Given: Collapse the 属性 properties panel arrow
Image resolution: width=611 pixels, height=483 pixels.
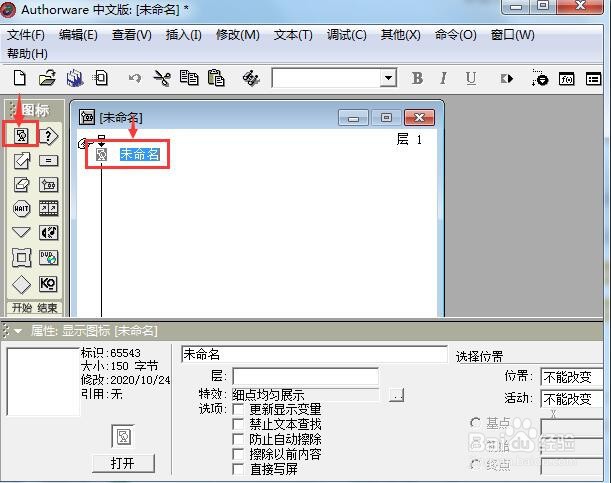Looking at the screenshot, I should point(18,331).
